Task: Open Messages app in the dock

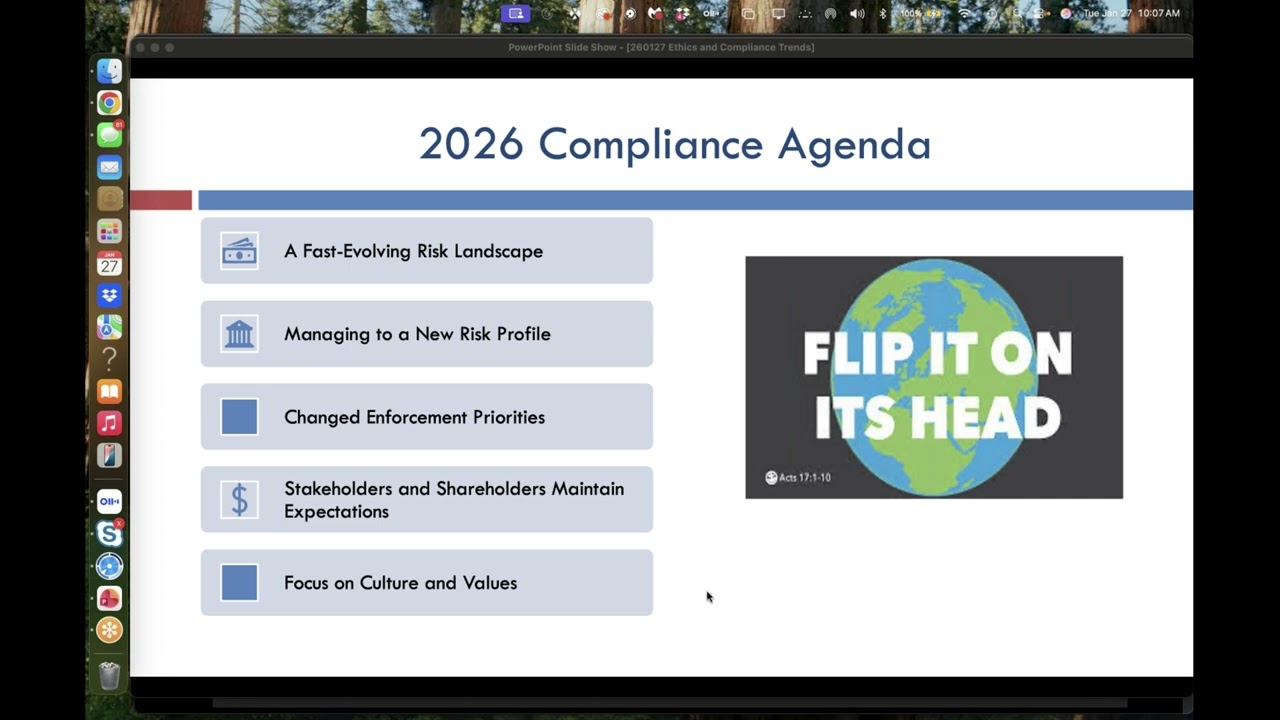Action: (109, 135)
